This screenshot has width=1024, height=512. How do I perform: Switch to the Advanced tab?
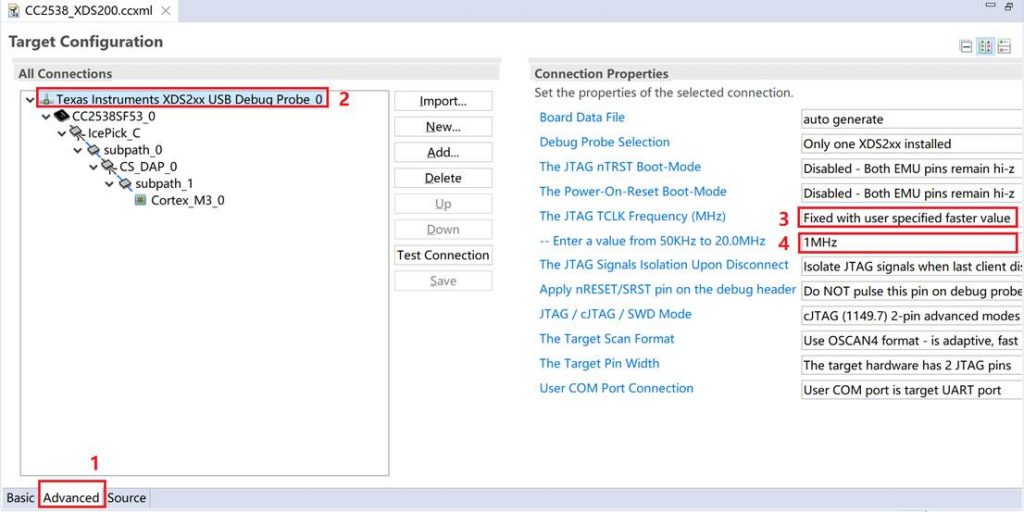point(71,497)
